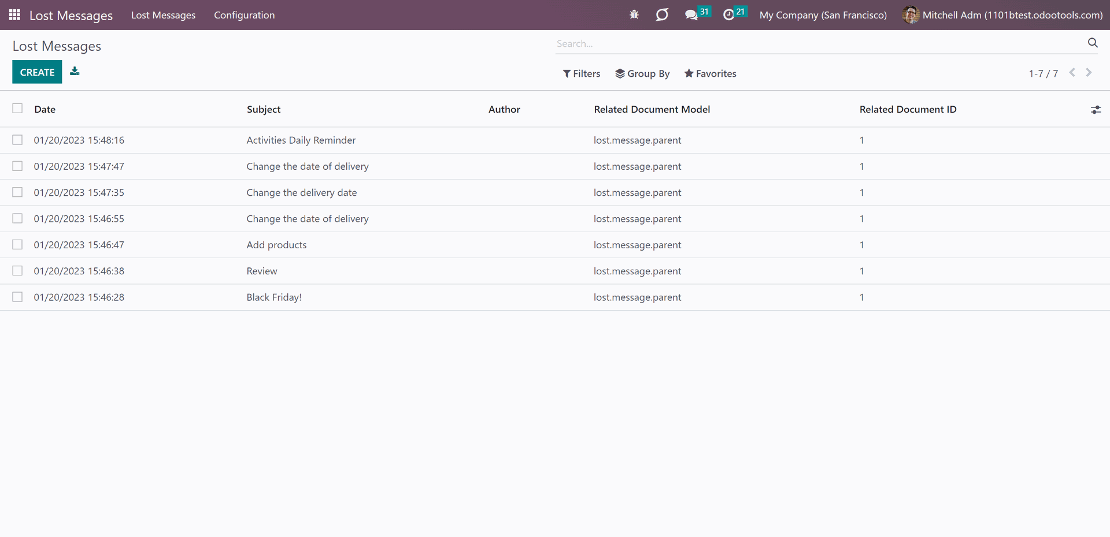Click the bug debug tools icon

[x=634, y=15]
